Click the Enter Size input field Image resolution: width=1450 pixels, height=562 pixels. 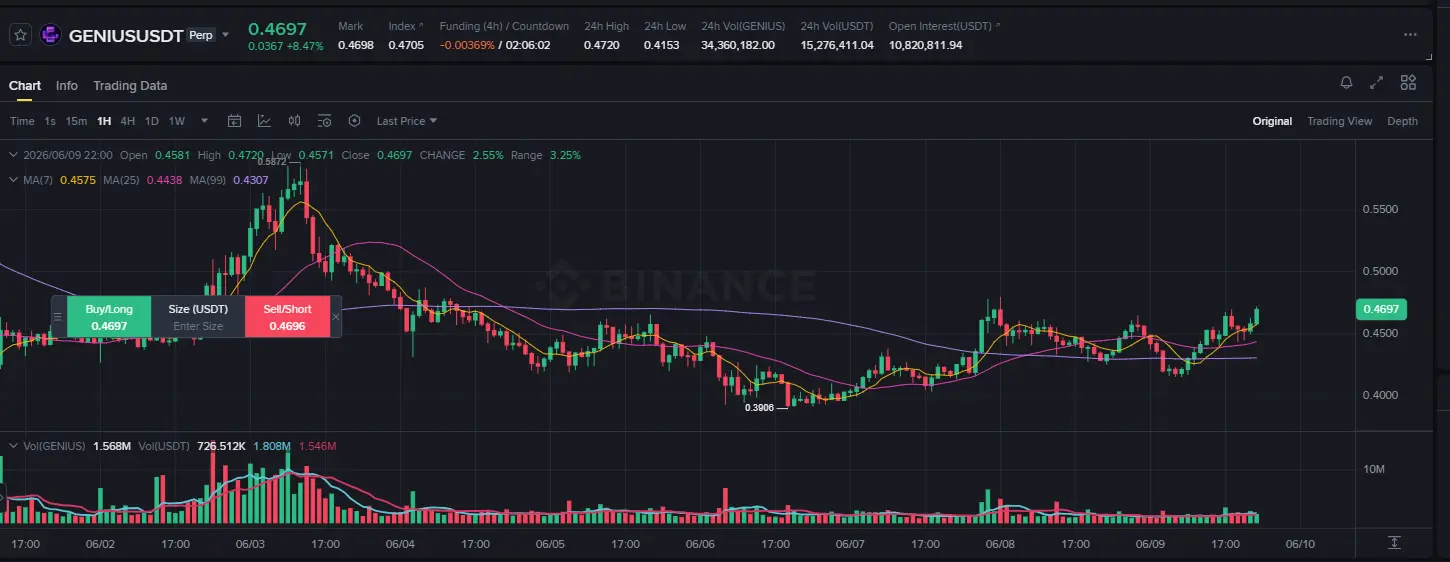198,326
